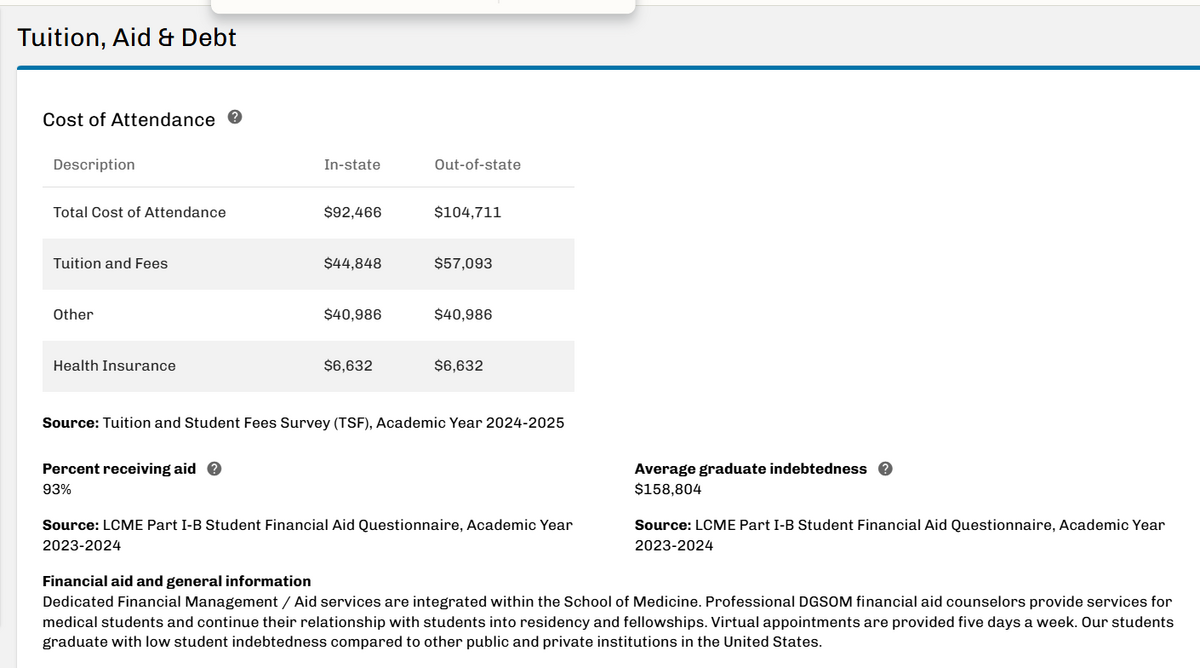The height and width of the screenshot is (668, 1200).
Task: Select the out-of-state Other cost "$40,986"
Action: [x=463, y=314]
